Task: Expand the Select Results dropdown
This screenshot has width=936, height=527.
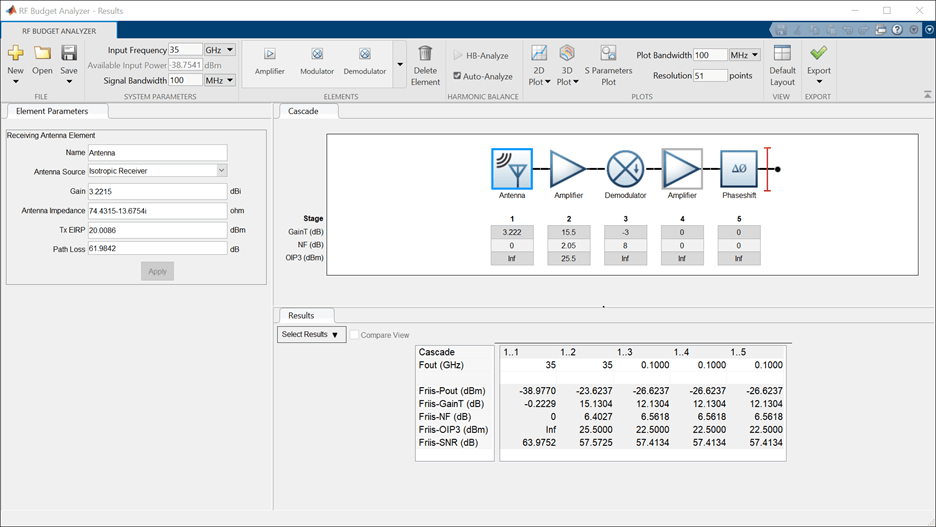Action: [310, 335]
